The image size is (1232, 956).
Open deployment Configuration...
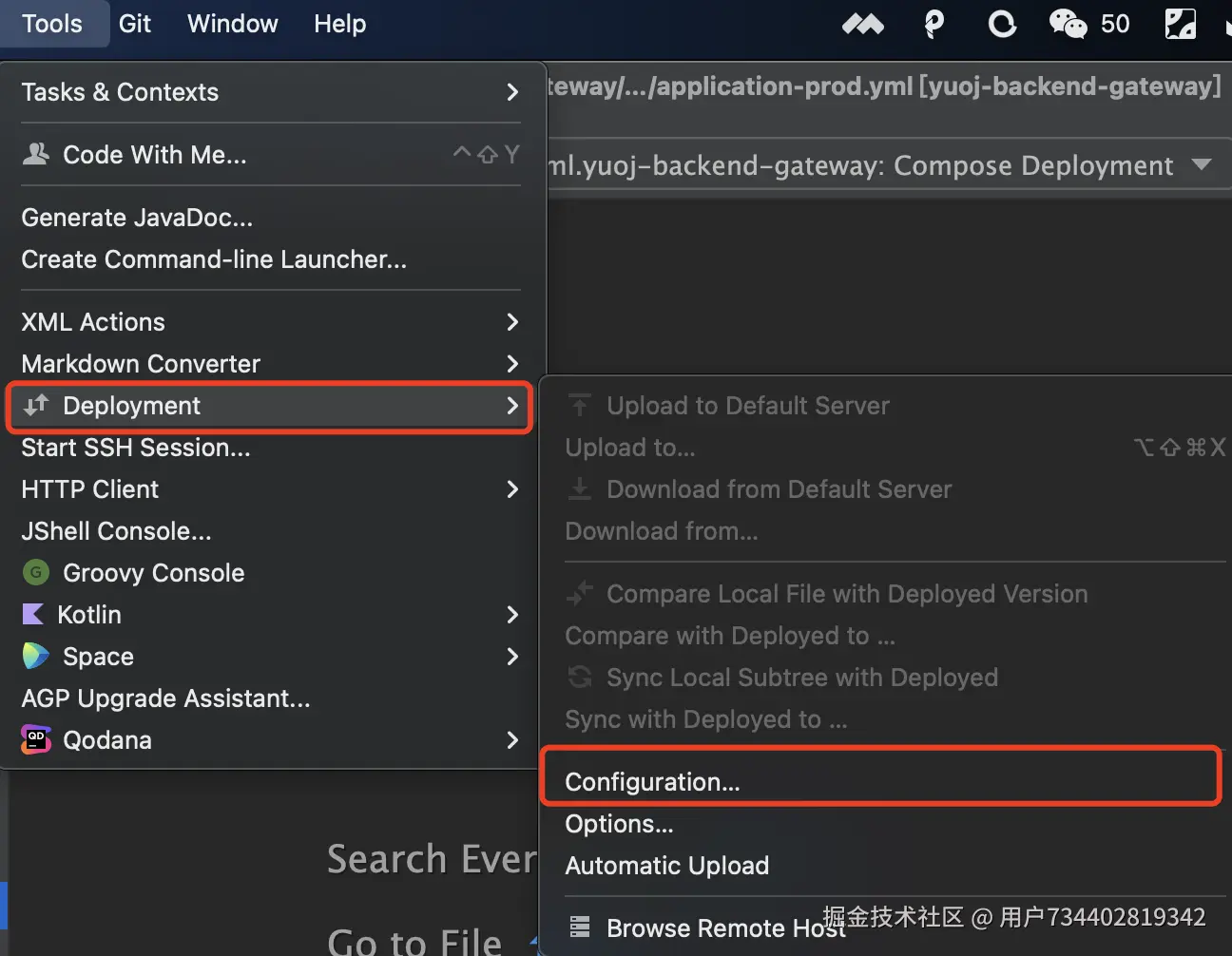click(881, 779)
